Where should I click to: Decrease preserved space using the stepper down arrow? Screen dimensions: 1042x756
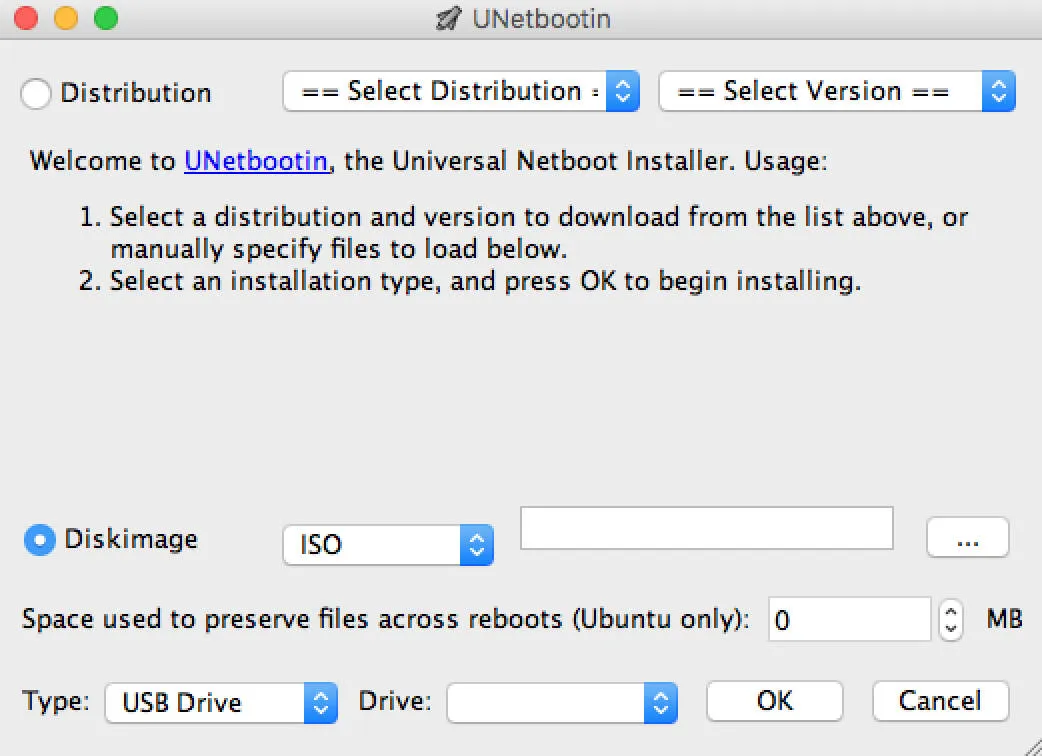pos(950,628)
